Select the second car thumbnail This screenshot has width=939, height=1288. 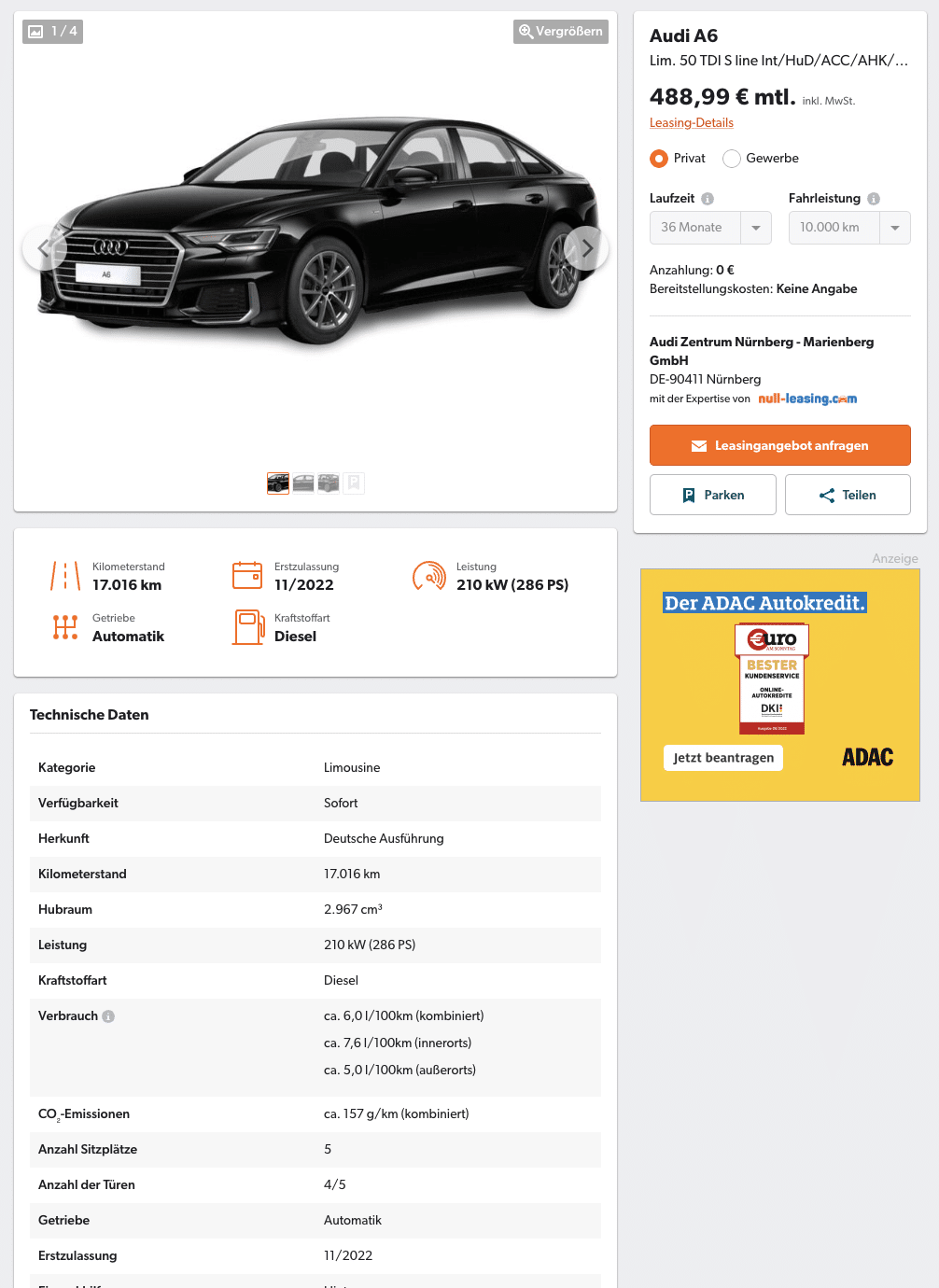coord(303,483)
